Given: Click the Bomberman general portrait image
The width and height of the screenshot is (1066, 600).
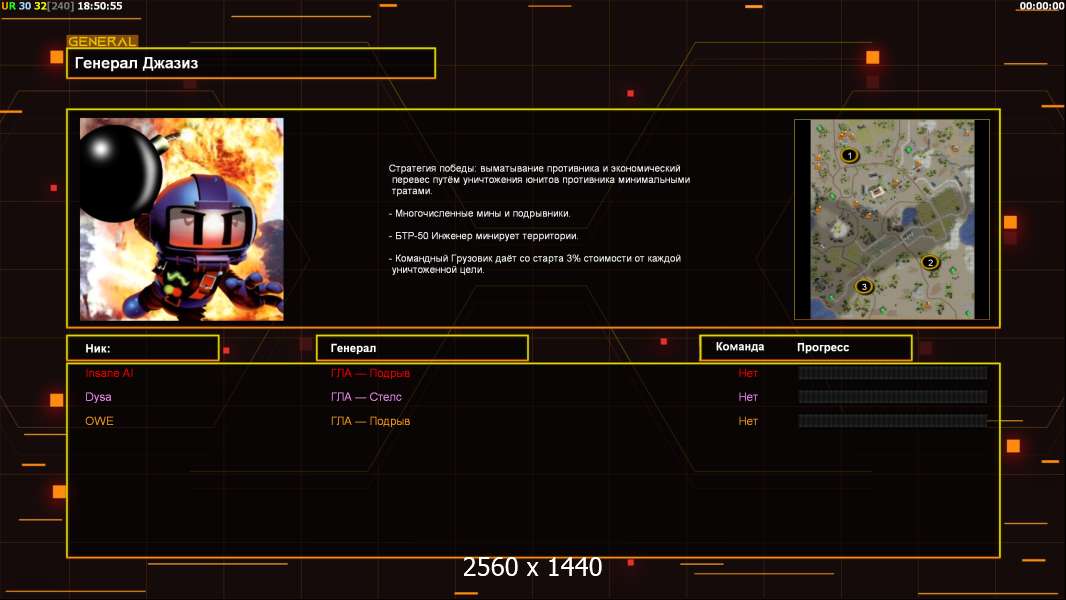Looking at the screenshot, I should click(x=182, y=219).
